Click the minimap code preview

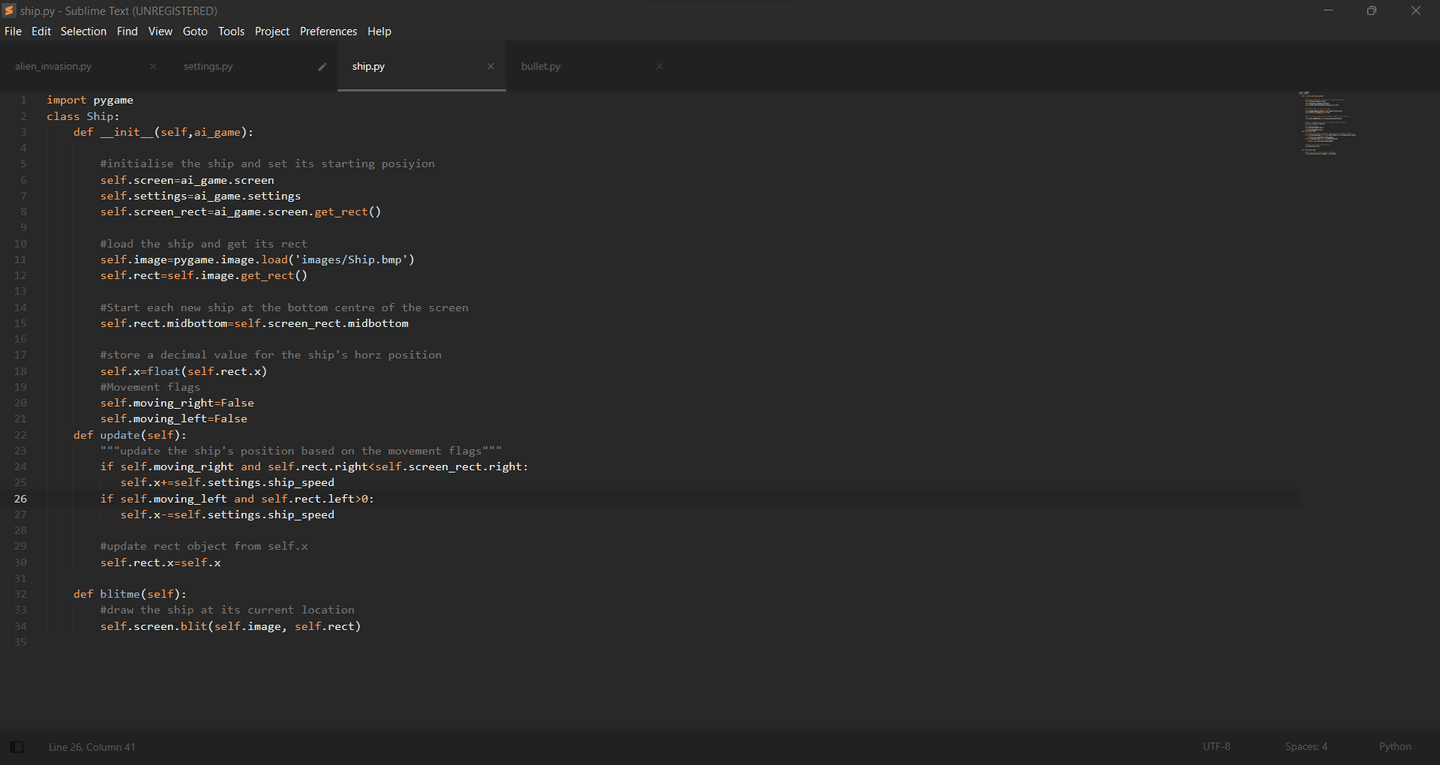(x=1328, y=123)
